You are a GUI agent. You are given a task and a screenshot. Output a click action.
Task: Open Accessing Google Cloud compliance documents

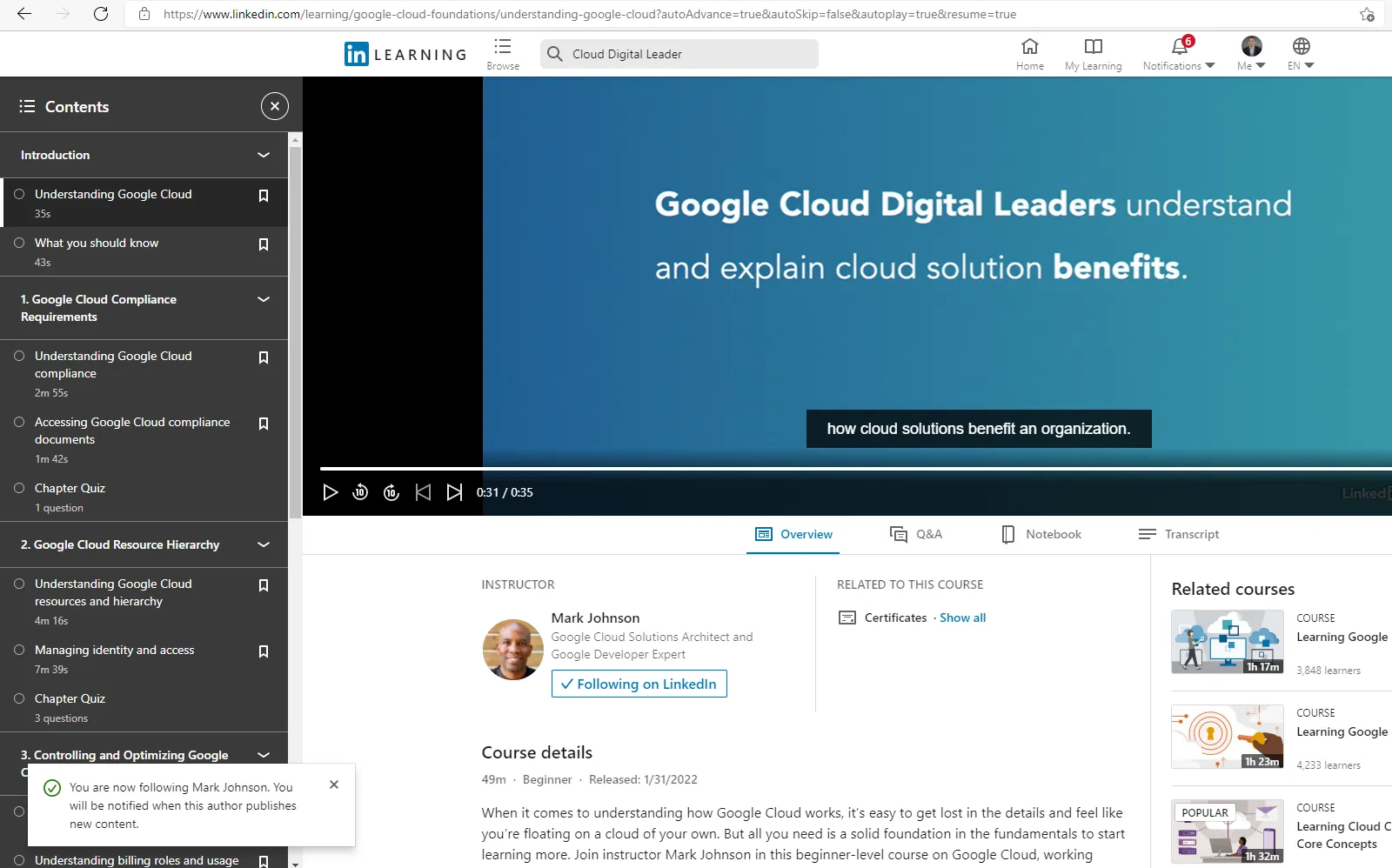[x=132, y=431]
